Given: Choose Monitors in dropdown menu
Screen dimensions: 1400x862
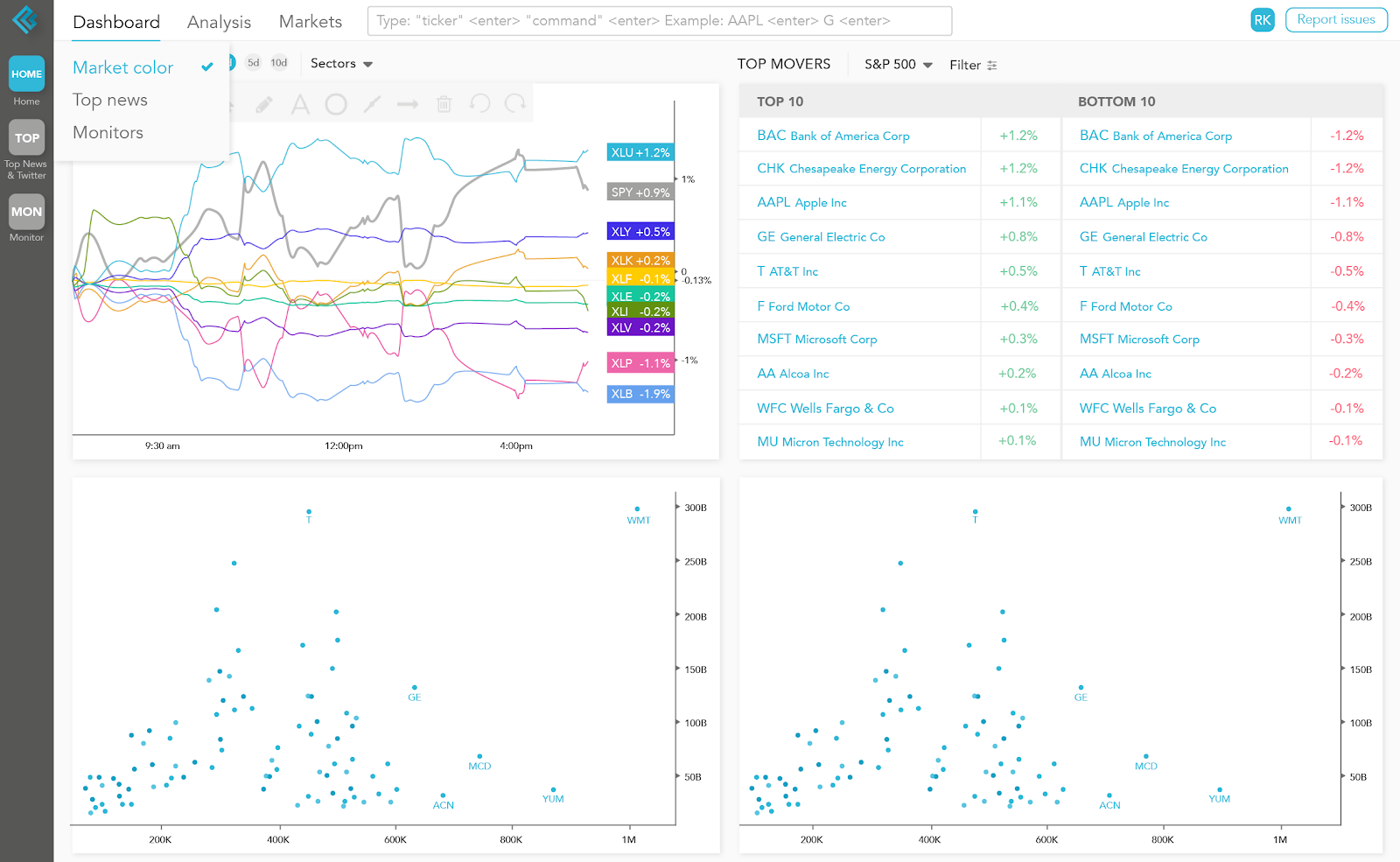Looking at the screenshot, I should click(108, 132).
